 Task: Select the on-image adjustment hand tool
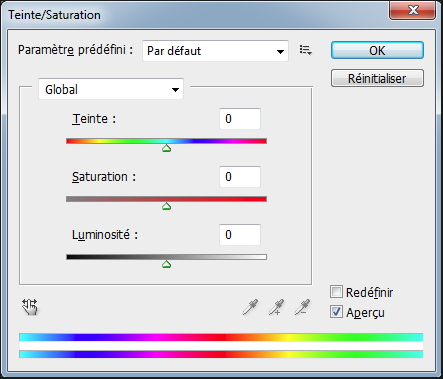[30, 307]
